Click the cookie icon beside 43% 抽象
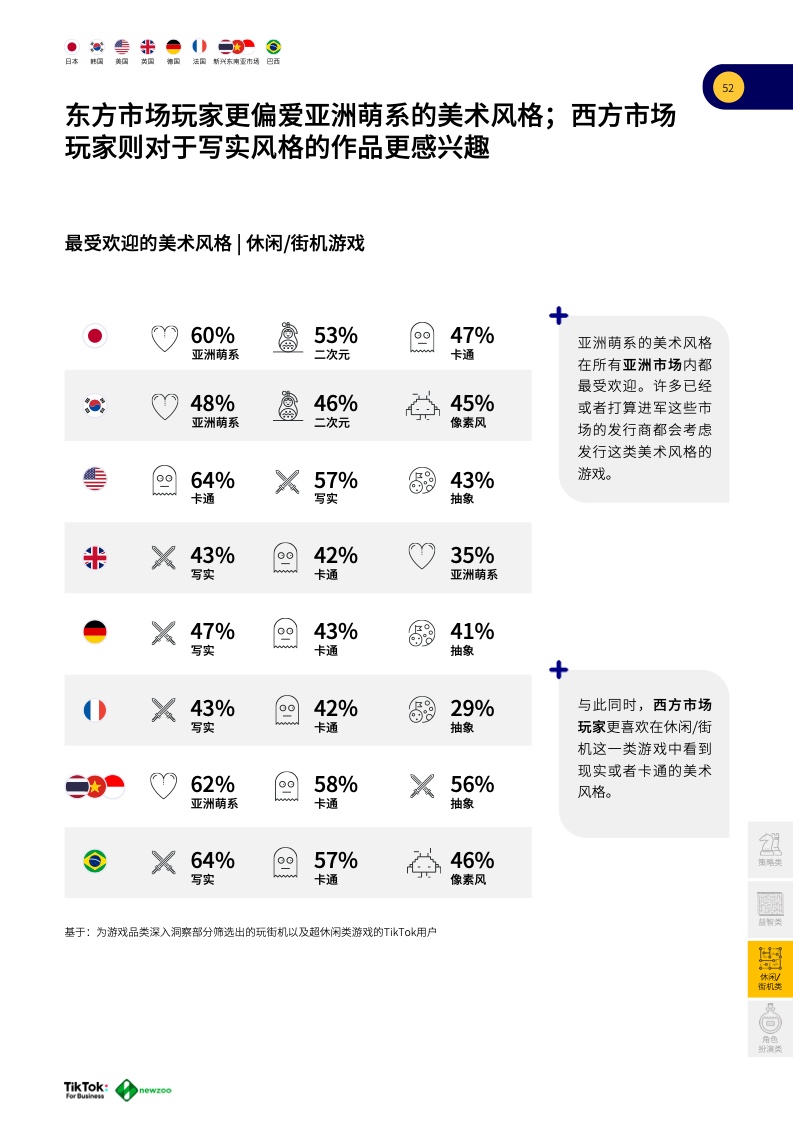This screenshot has width=793, height=1122. [x=422, y=483]
